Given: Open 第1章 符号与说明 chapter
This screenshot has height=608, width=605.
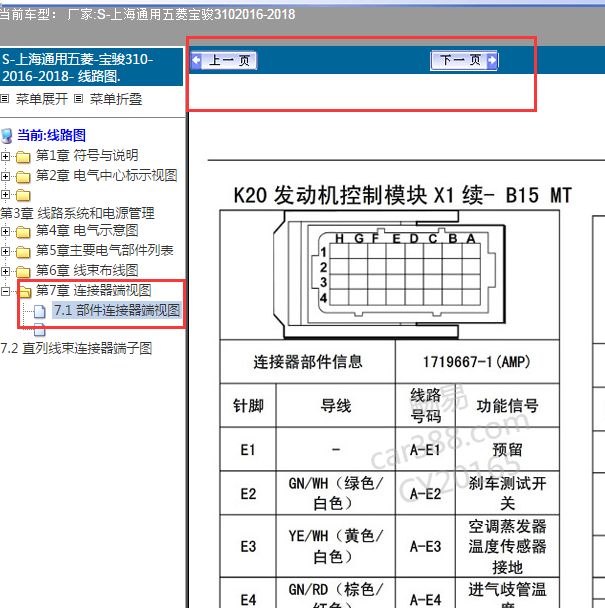Looking at the screenshot, I should click(87, 155).
